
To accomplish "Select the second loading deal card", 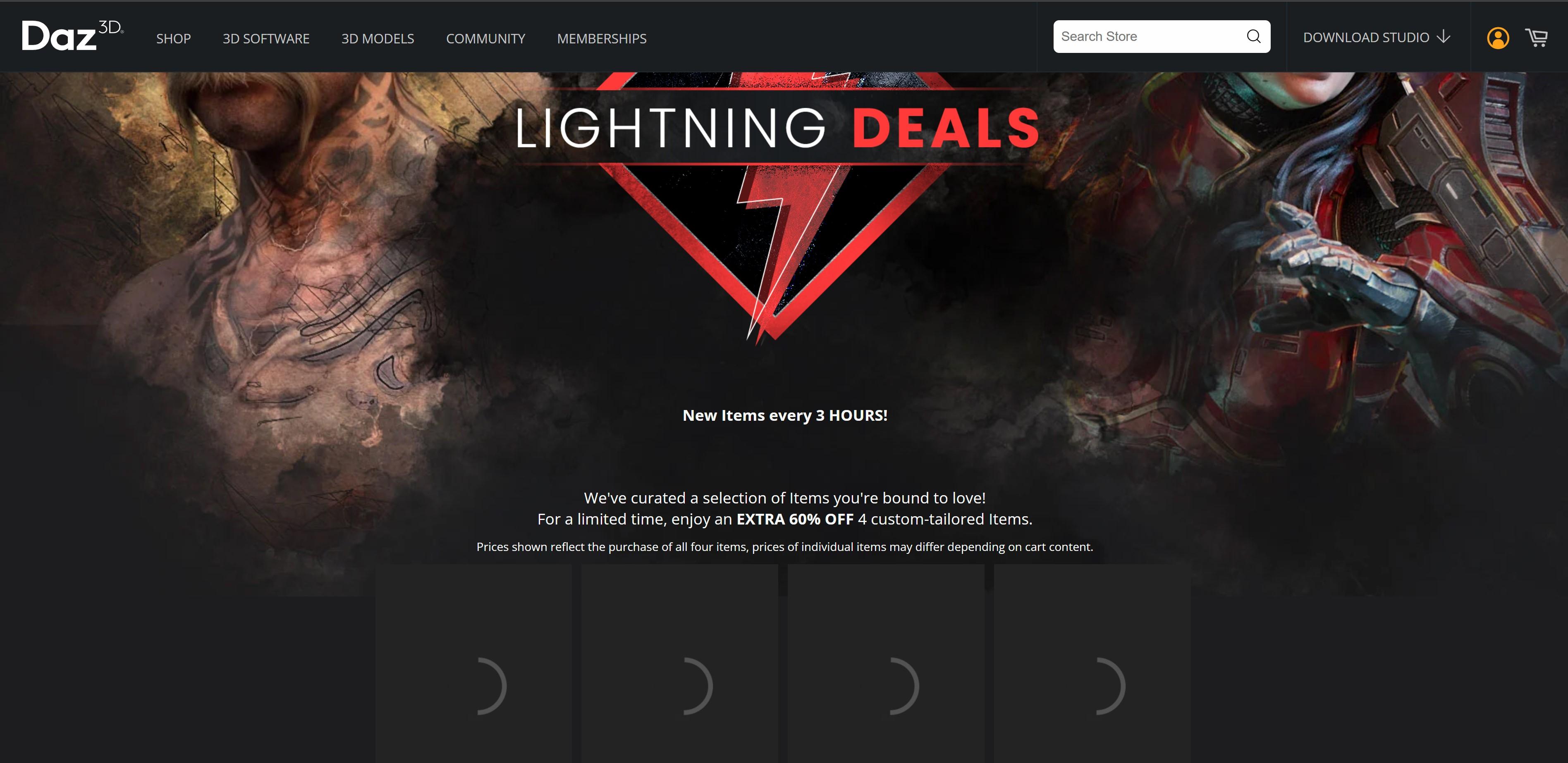I will click(679, 663).
